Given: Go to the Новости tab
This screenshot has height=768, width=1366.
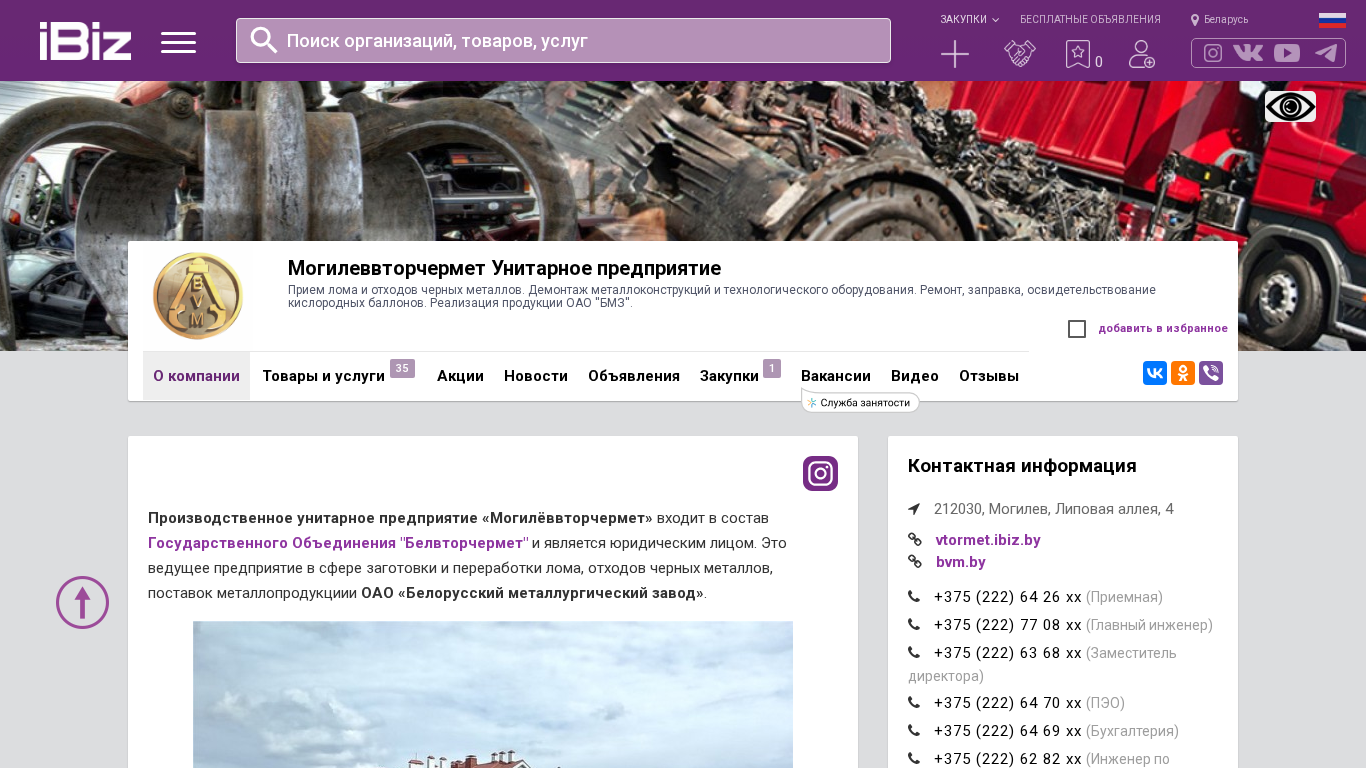Looking at the screenshot, I should pyautogui.click(x=536, y=376).
